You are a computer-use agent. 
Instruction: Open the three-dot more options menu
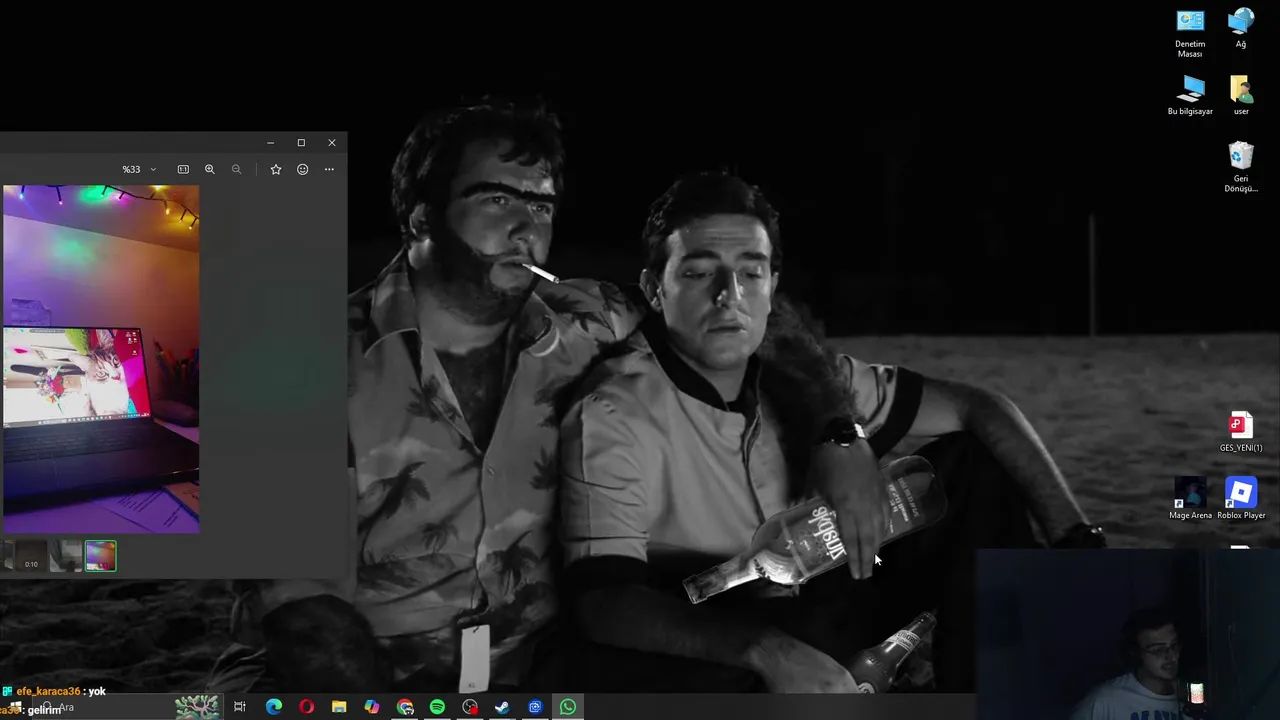click(x=329, y=170)
